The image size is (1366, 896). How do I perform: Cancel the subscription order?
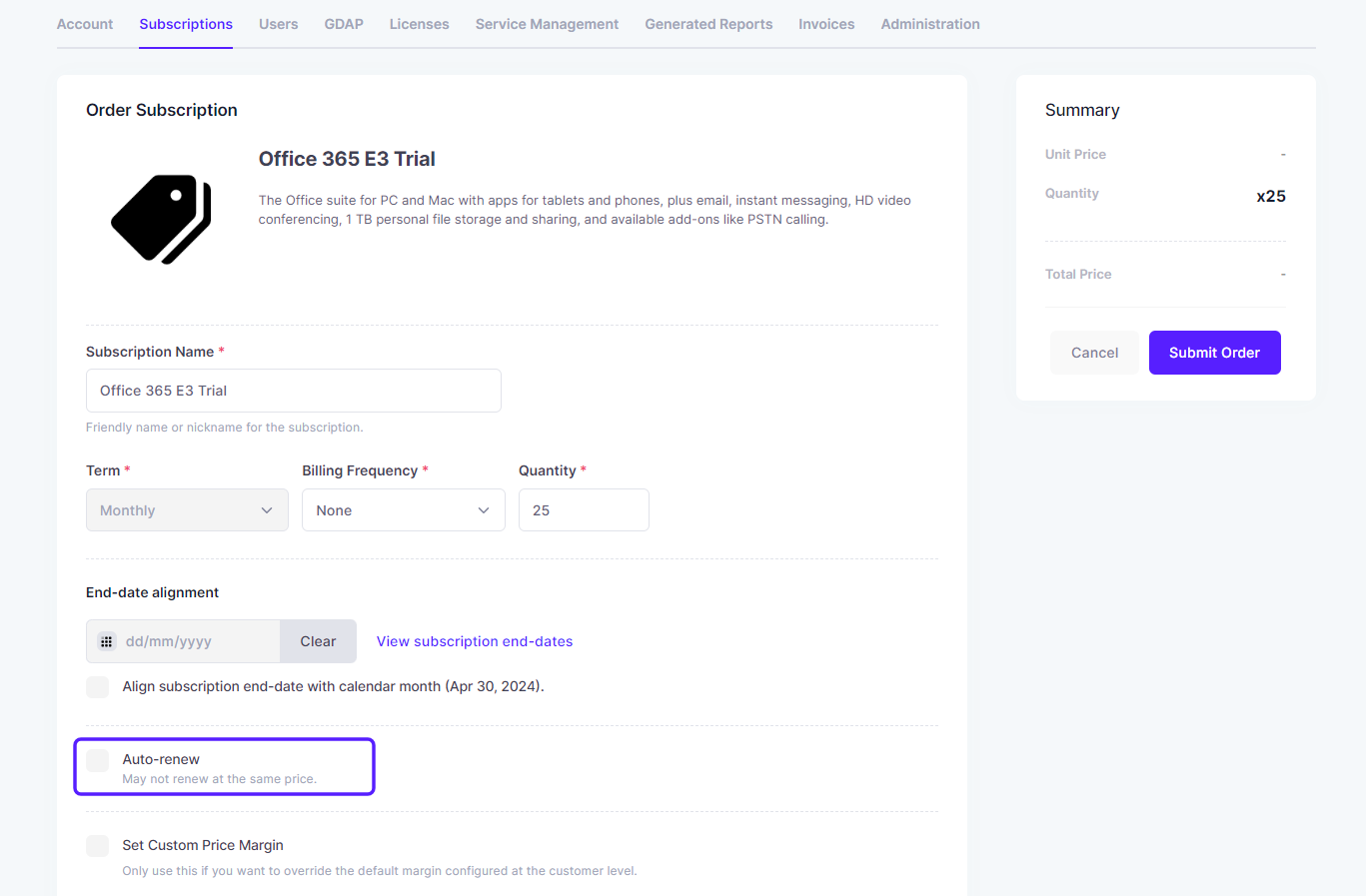coord(1094,353)
